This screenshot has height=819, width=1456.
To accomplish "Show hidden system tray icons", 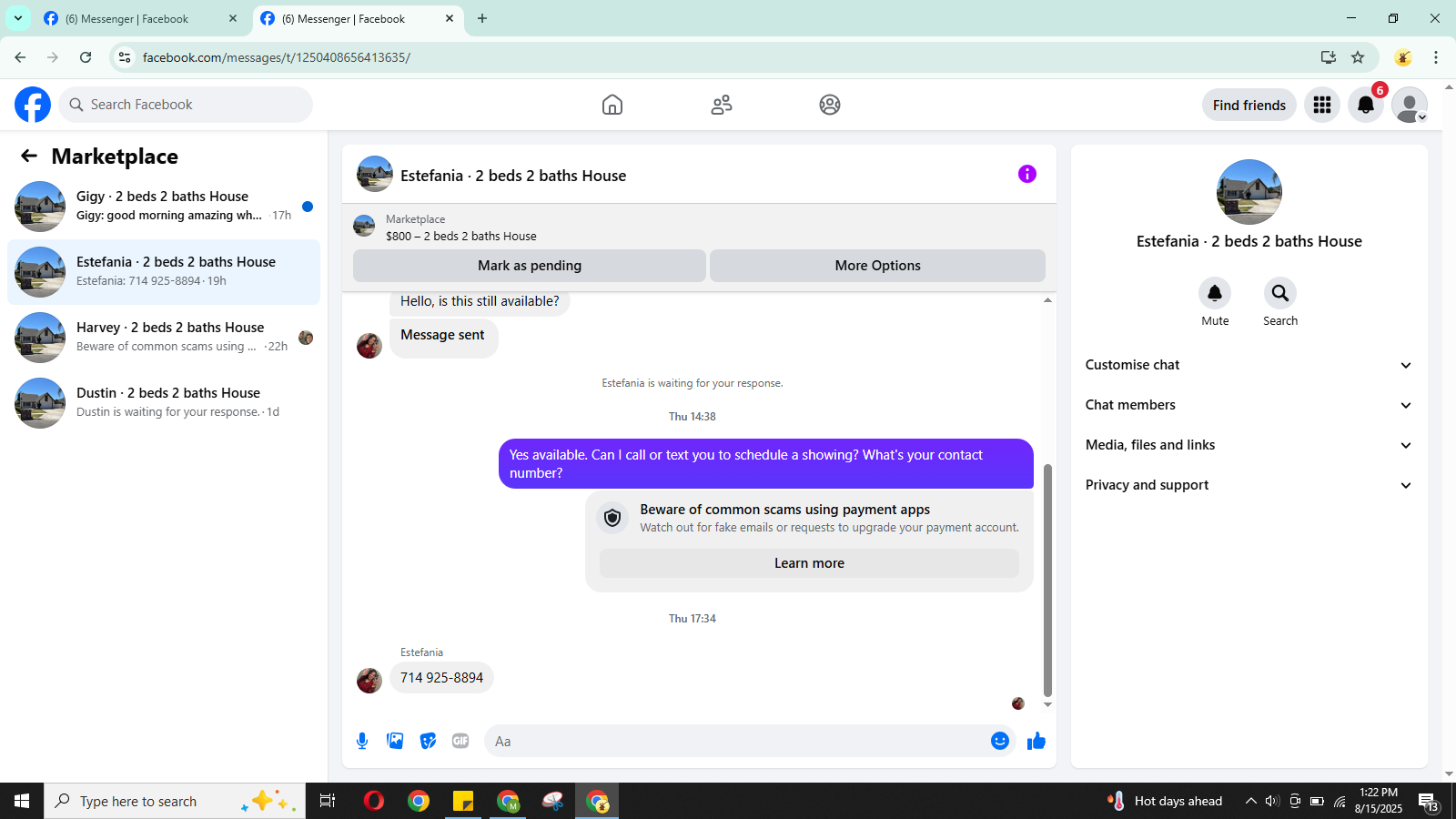I will (1250, 801).
